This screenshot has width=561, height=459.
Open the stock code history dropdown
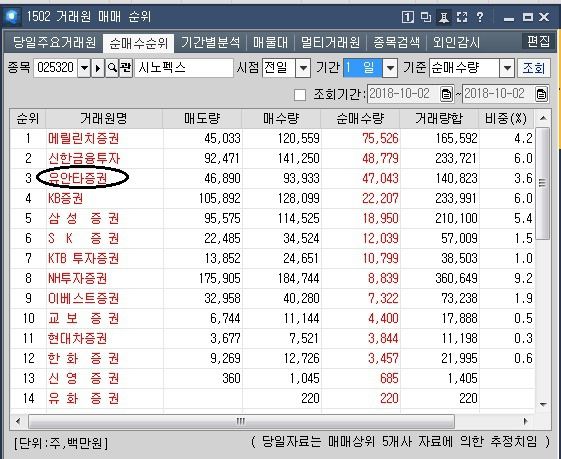click(84, 68)
